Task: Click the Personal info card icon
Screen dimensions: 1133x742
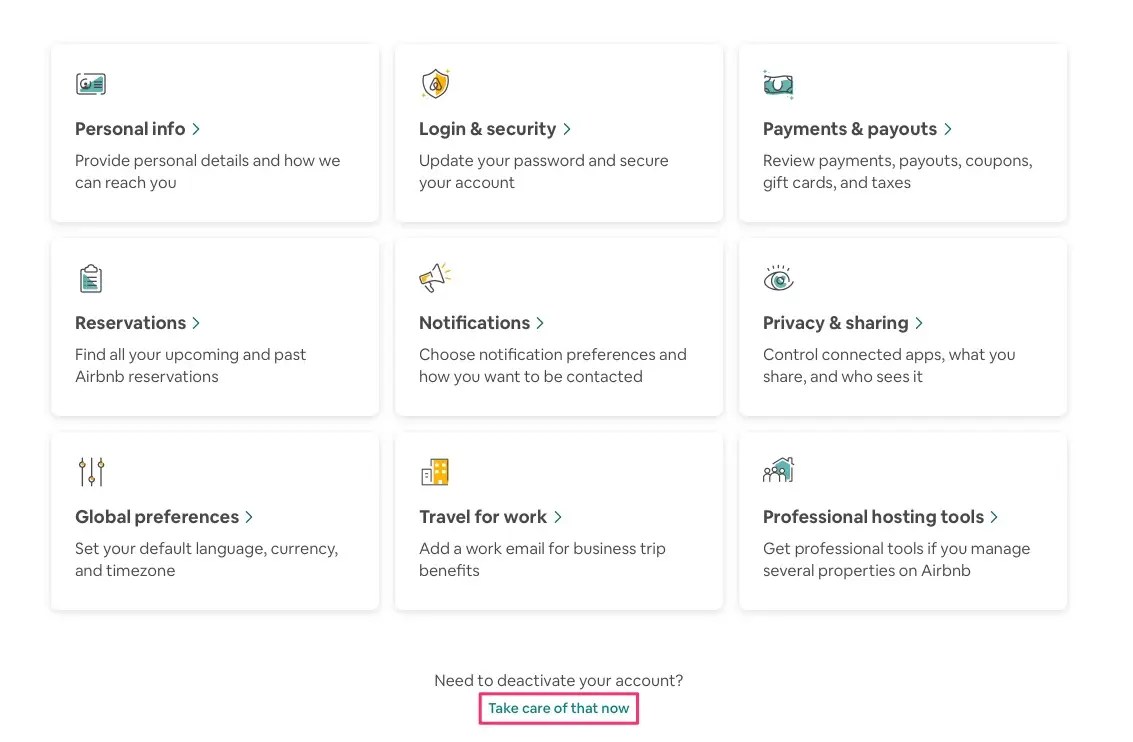Action: [90, 84]
